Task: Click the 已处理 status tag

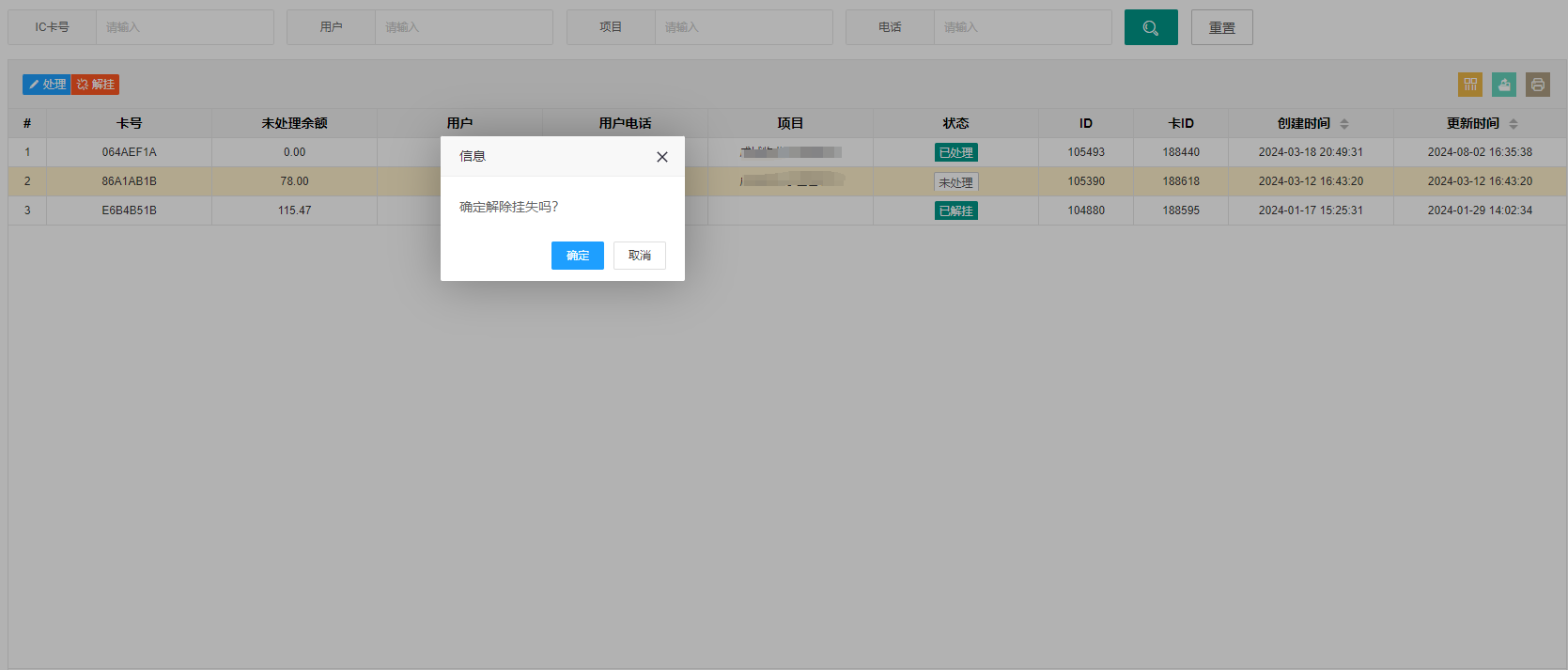Action: (x=956, y=152)
